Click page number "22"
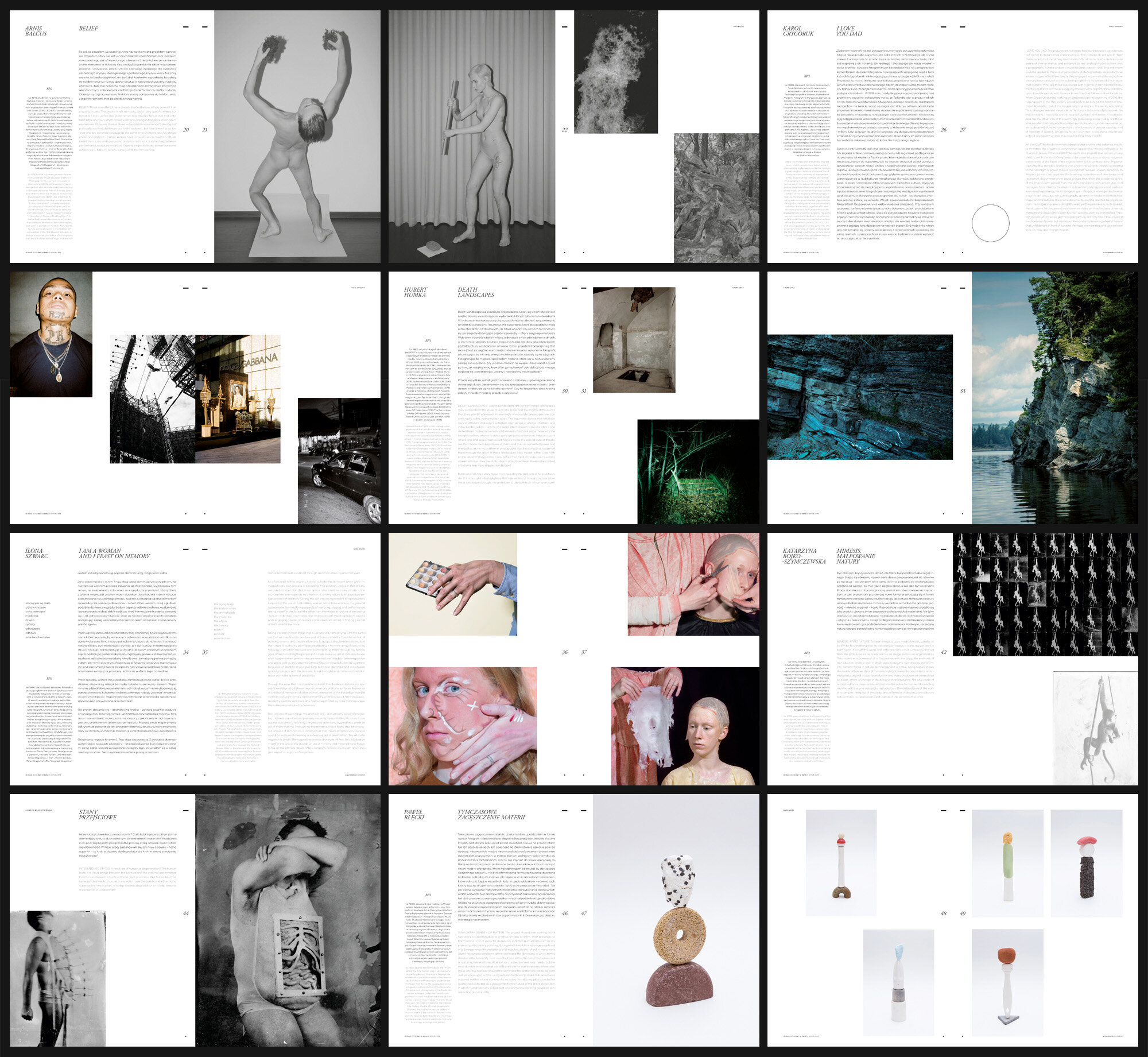Viewport: 1148px width, 1057px height. (x=565, y=130)
